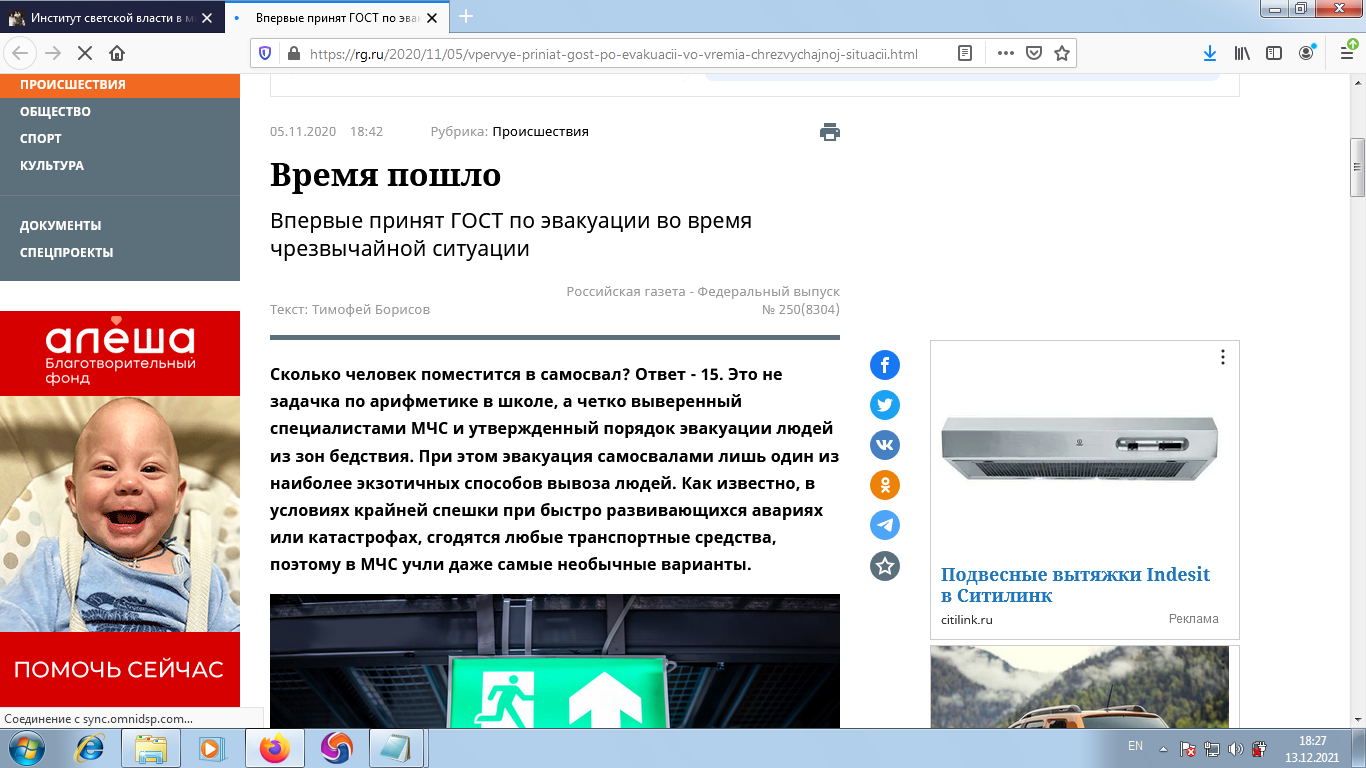Image resolution: width=1366 pixels, height=768 pixels.
Task: Bookmark the page with the star icon
Action: [x=1060, y=53]
